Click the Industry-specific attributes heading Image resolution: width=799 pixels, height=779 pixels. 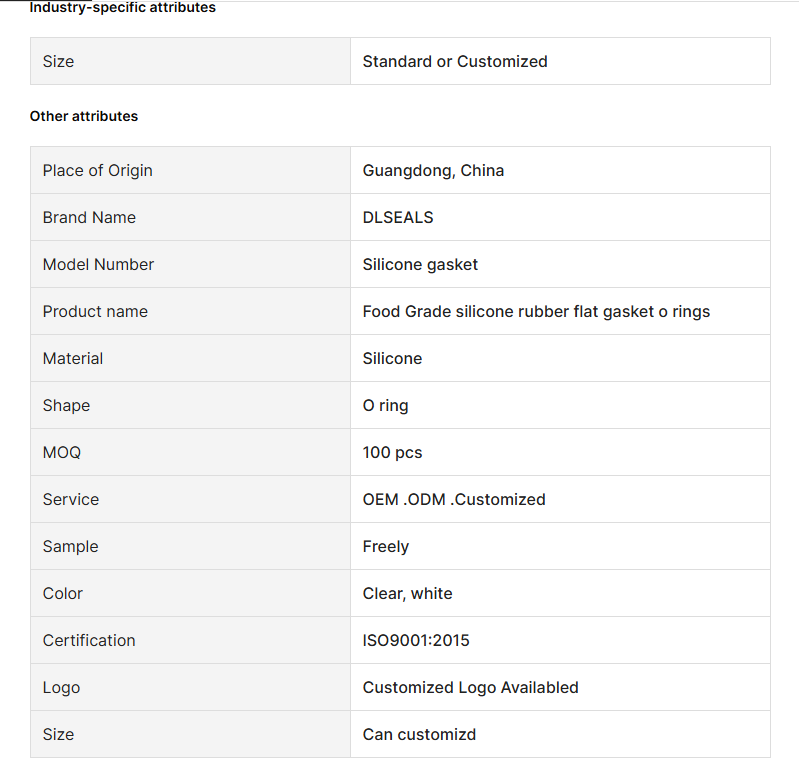[122, 7]
